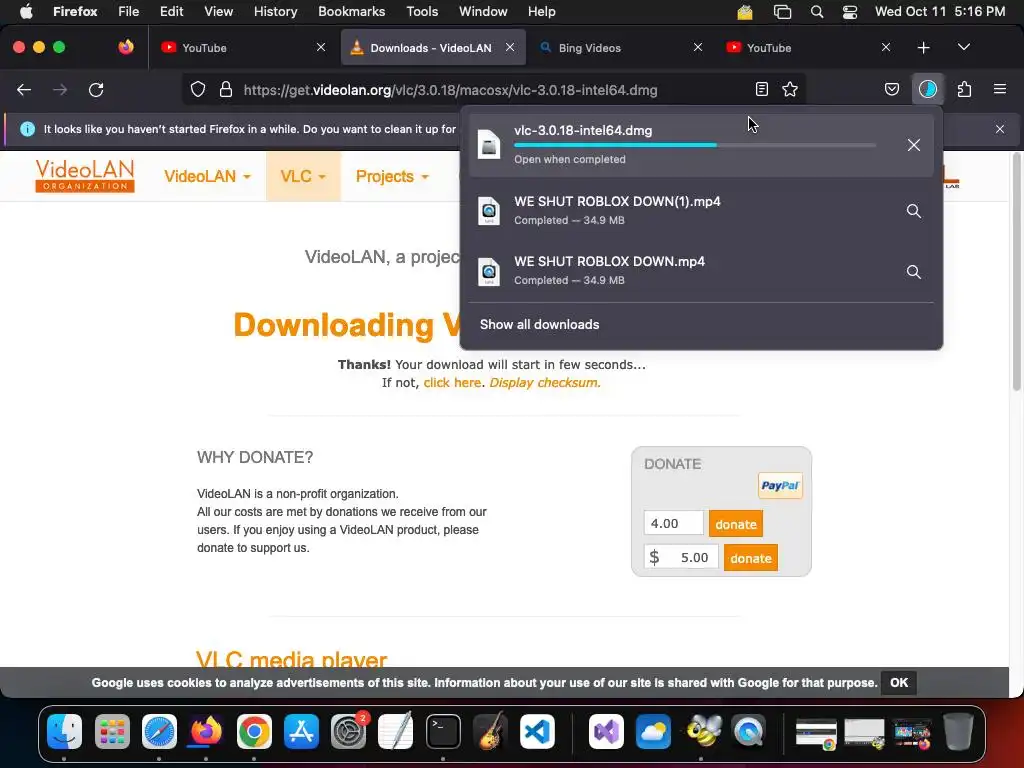
Task: Open the File menu
Action: coord(128,12)
